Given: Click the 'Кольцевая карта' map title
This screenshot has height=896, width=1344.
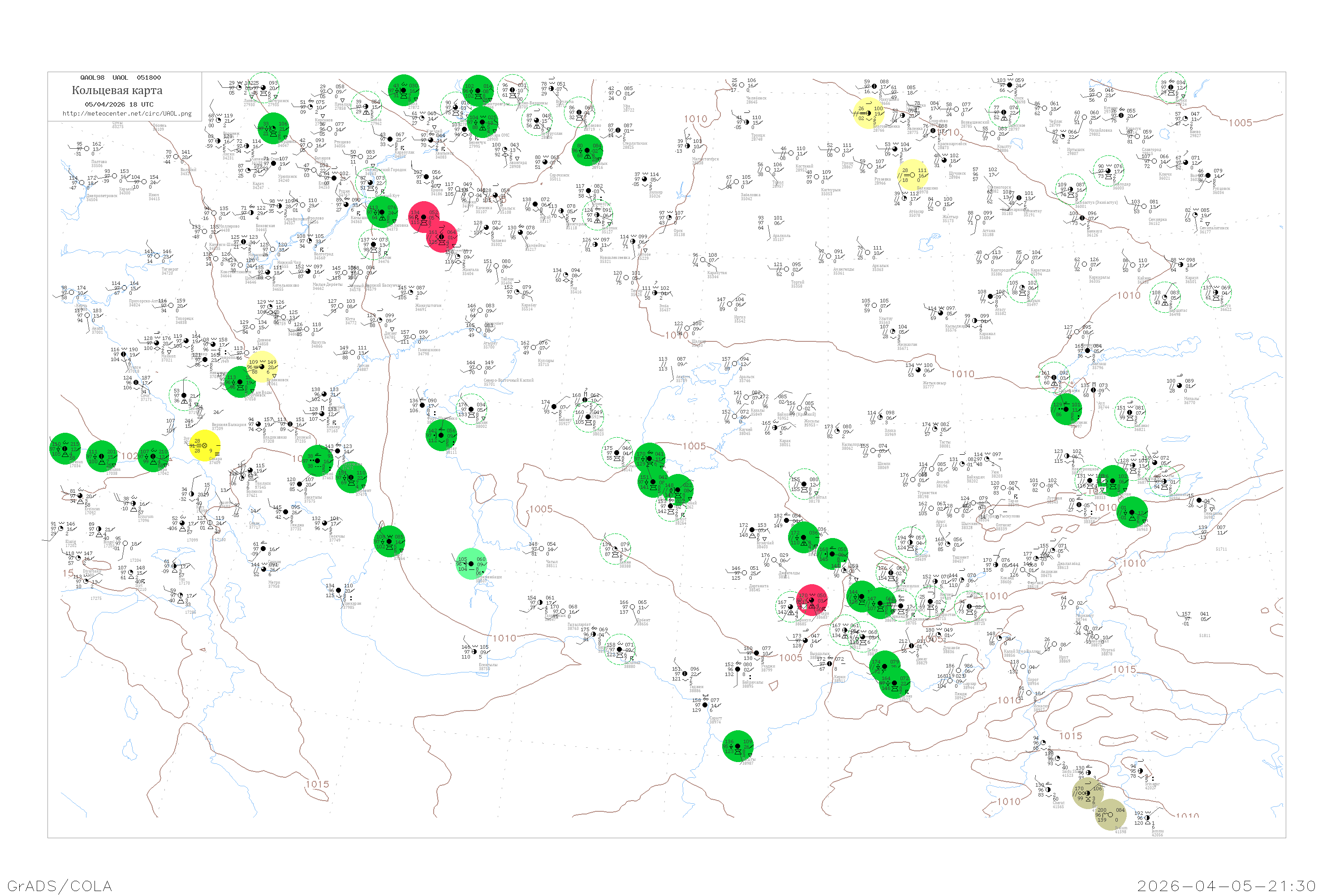Looking at the screenshot, I should (117, 90).
